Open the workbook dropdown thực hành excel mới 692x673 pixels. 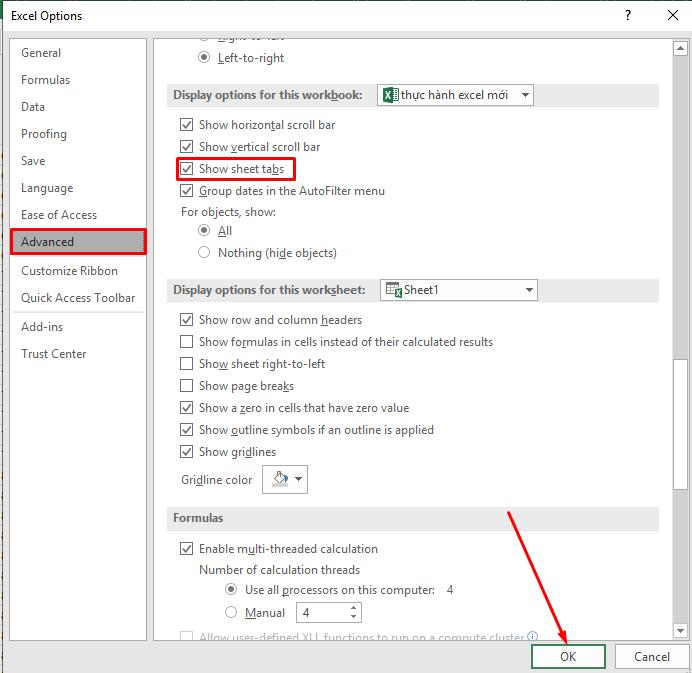[x=455, y=95]
